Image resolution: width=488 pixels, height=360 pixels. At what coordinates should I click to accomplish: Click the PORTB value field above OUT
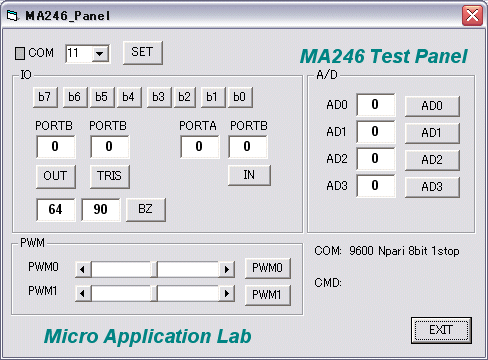[x=56, y=147]
